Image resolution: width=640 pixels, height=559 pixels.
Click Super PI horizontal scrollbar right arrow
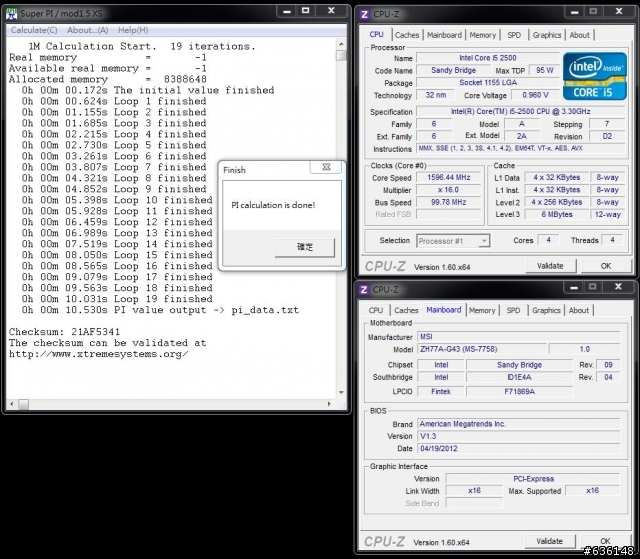pos(329,404)
